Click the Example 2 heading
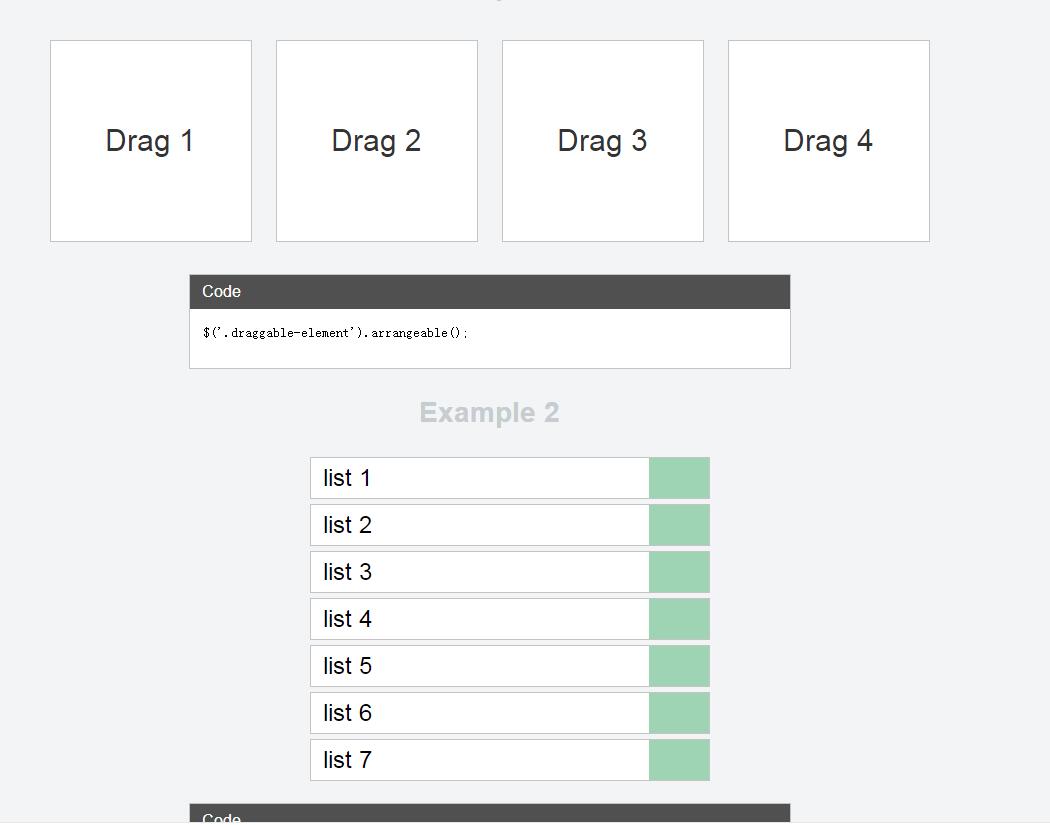 pyautogui.click(x=489, y=413)
